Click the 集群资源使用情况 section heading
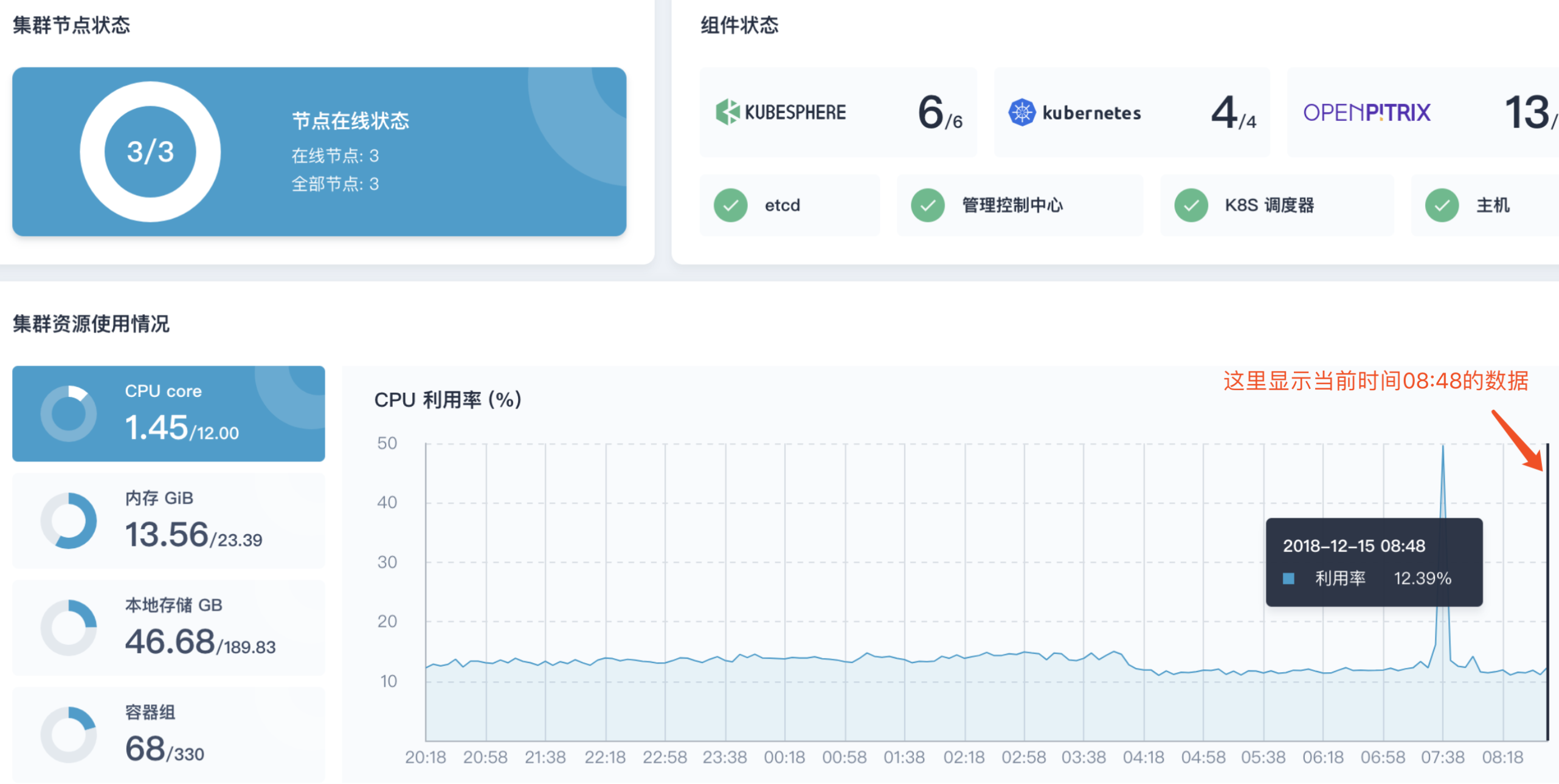 pyautogui.click(x=91, y=324)
